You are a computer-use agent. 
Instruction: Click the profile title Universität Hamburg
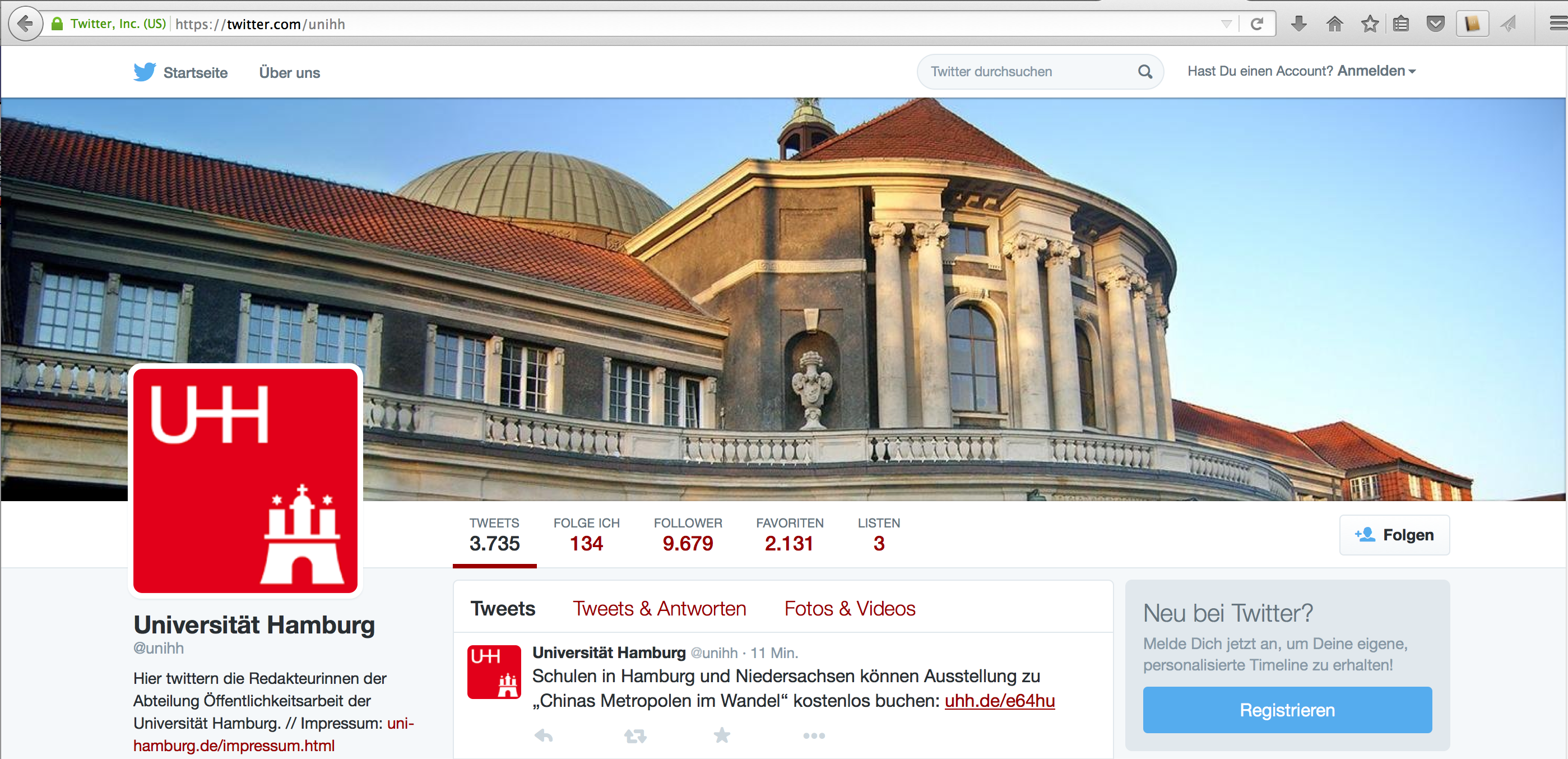tap(254, 625)
